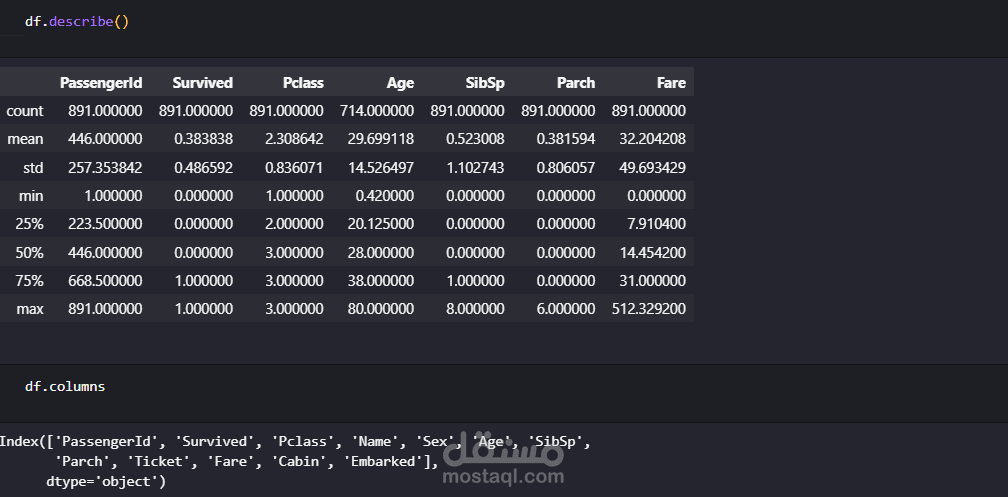
Task: Select the min row label
Action: click(x=30, y=195)
